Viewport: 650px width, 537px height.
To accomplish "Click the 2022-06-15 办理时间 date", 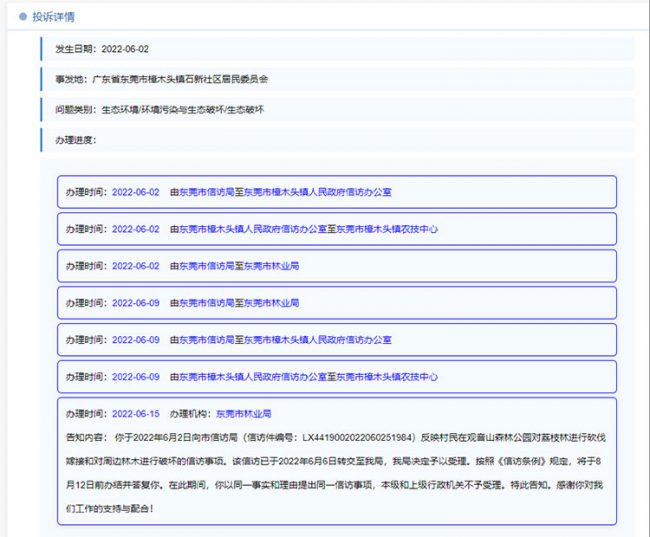I will 135,413.
